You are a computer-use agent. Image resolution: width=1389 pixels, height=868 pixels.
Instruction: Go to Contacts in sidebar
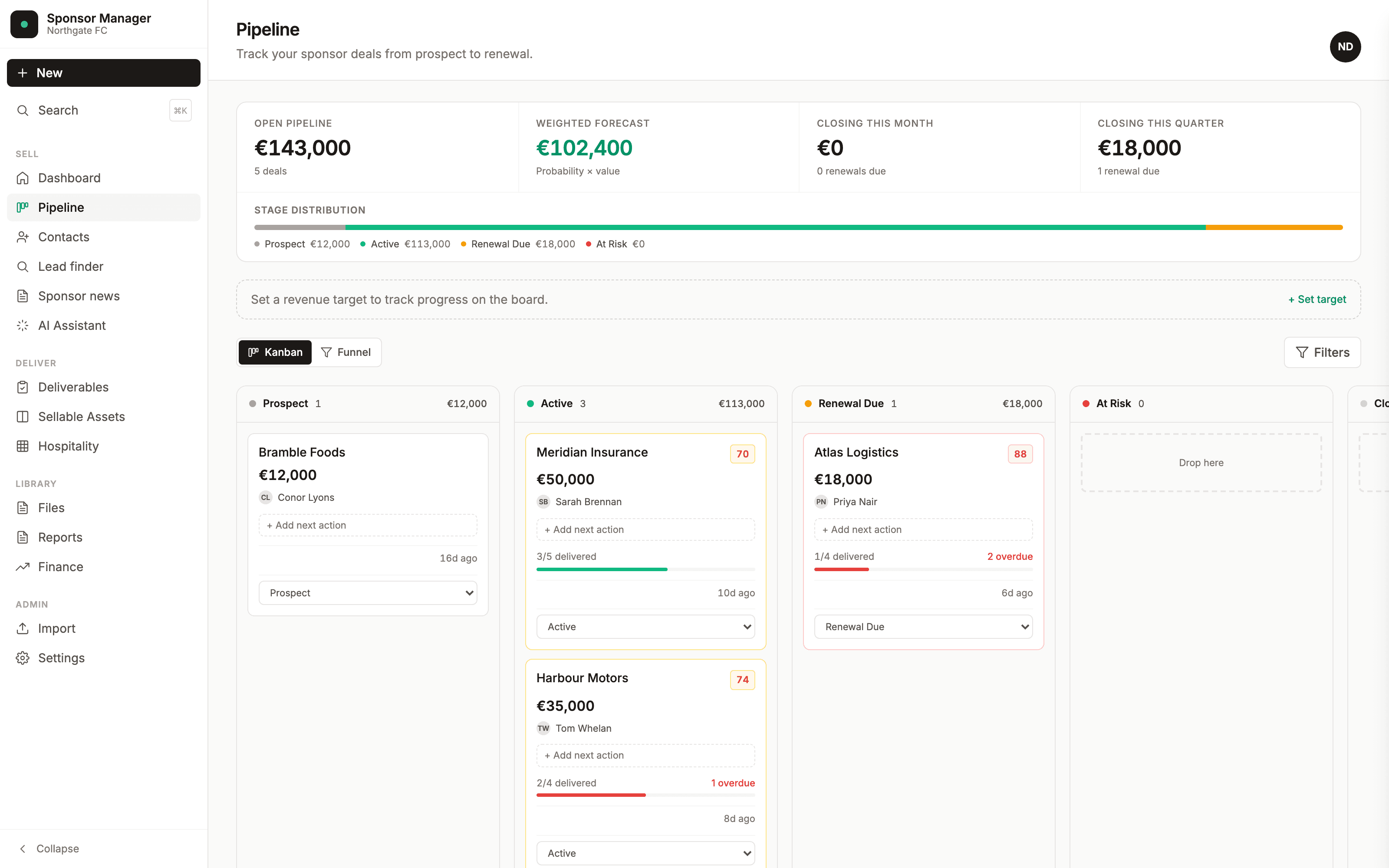coord(104,237)
